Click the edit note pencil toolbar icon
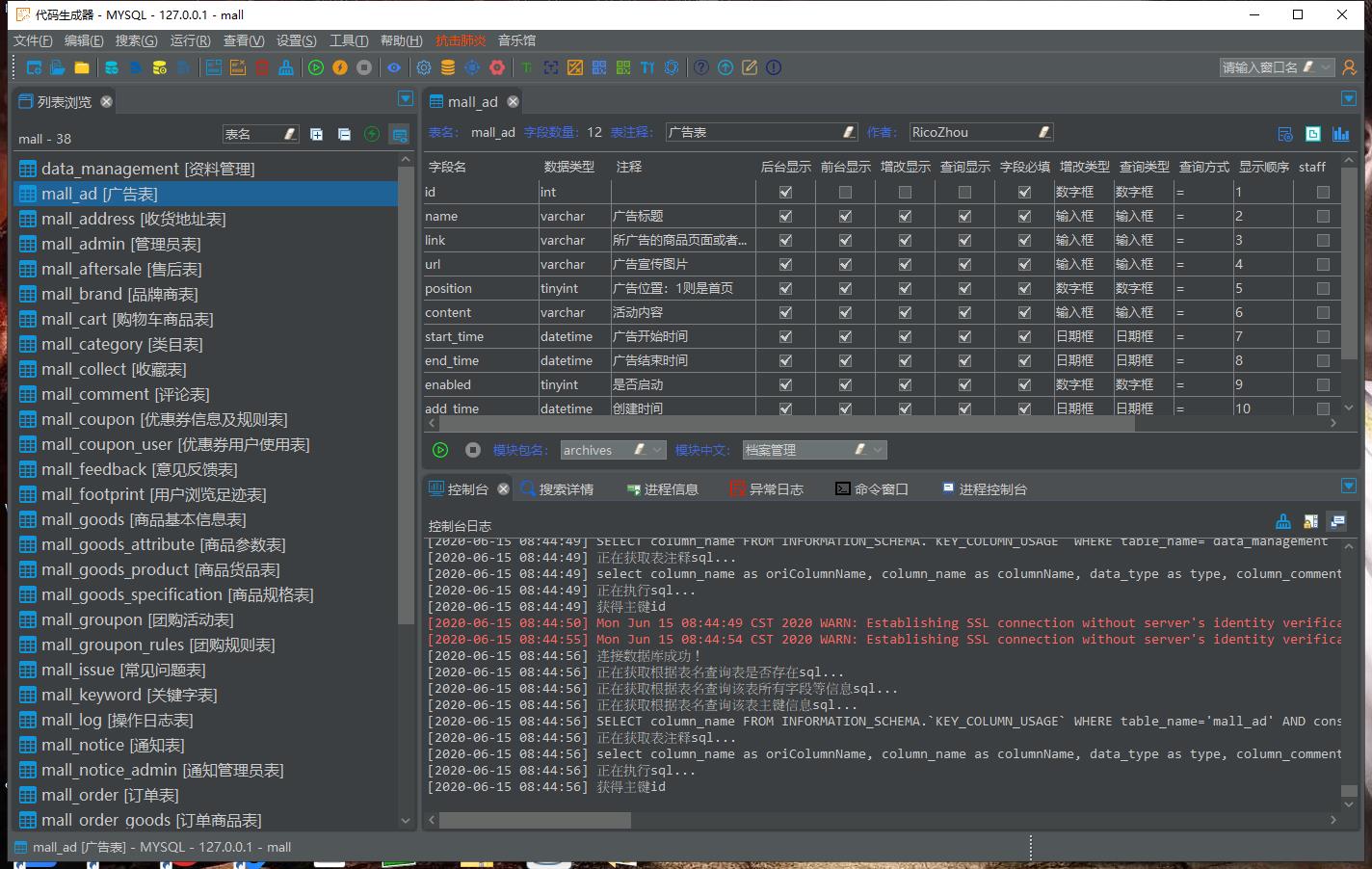 (750, 67)
